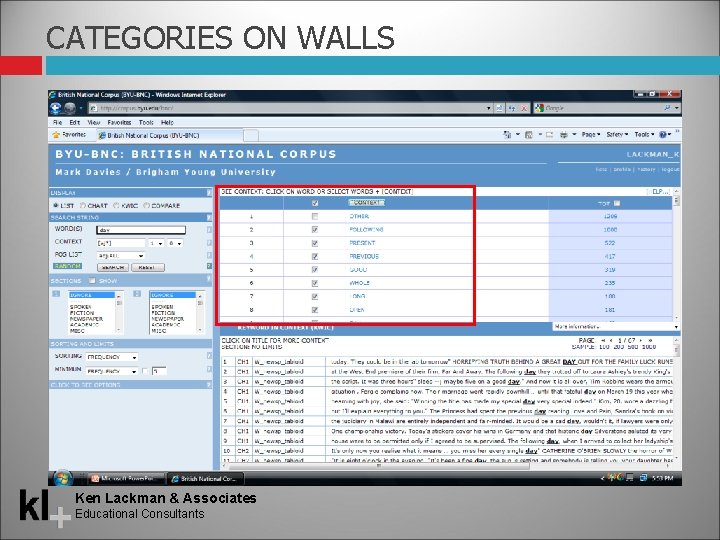Click the blue Help question mark icon
The width and height of the screenshot is (720, 540).
click(663, 135)
